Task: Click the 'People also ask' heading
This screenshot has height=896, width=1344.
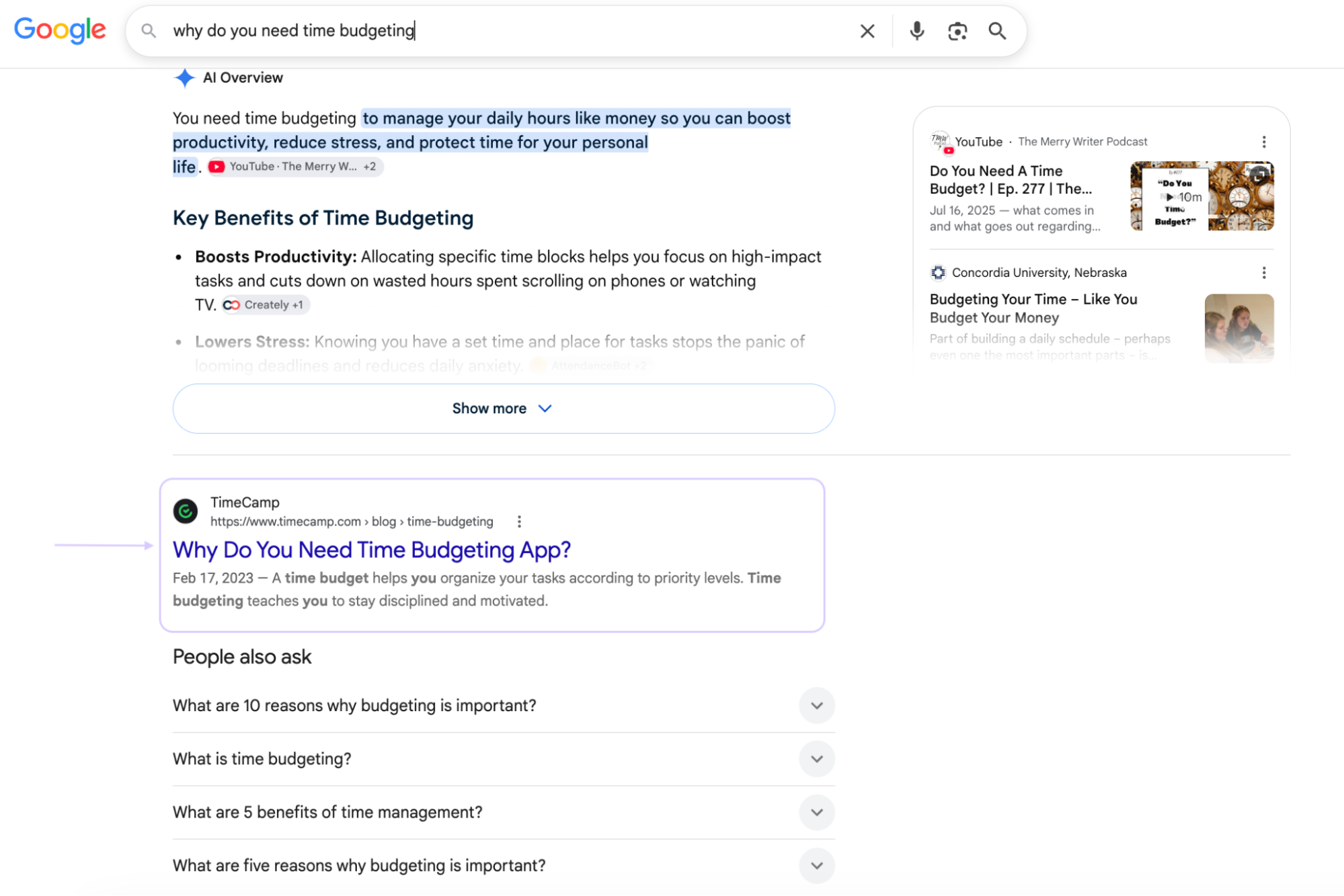Action: tap(242, 657)
